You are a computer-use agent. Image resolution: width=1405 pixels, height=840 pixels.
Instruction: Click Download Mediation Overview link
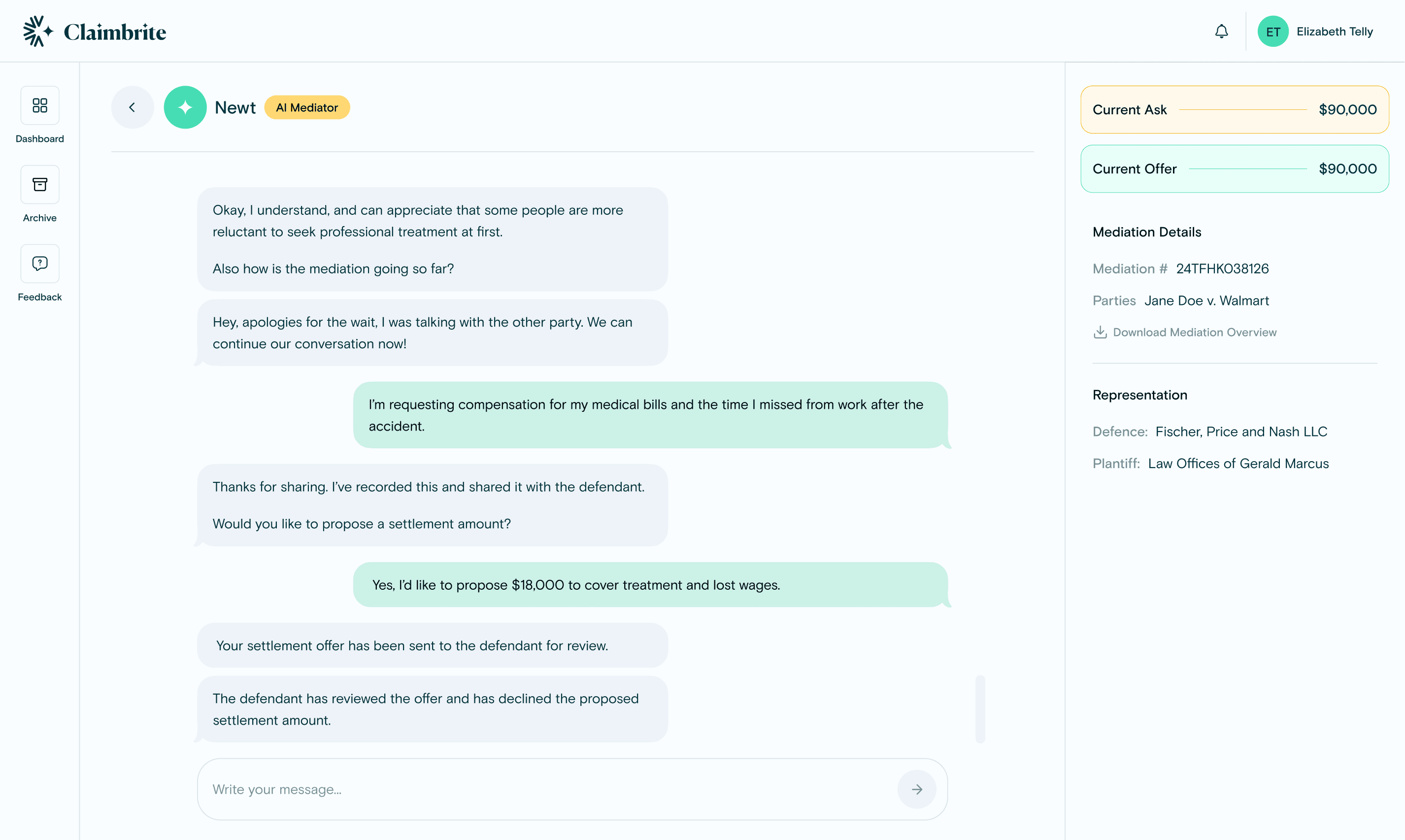[1195, 332]
